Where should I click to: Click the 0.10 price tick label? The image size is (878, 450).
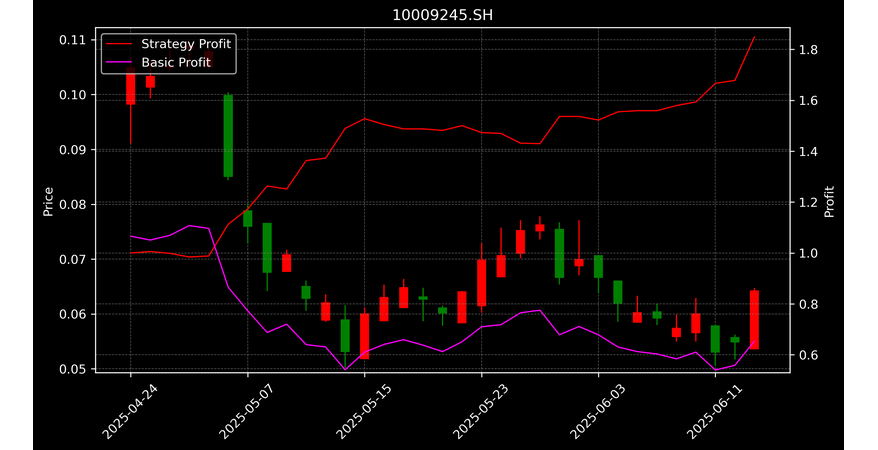click(x=73, y=95)
